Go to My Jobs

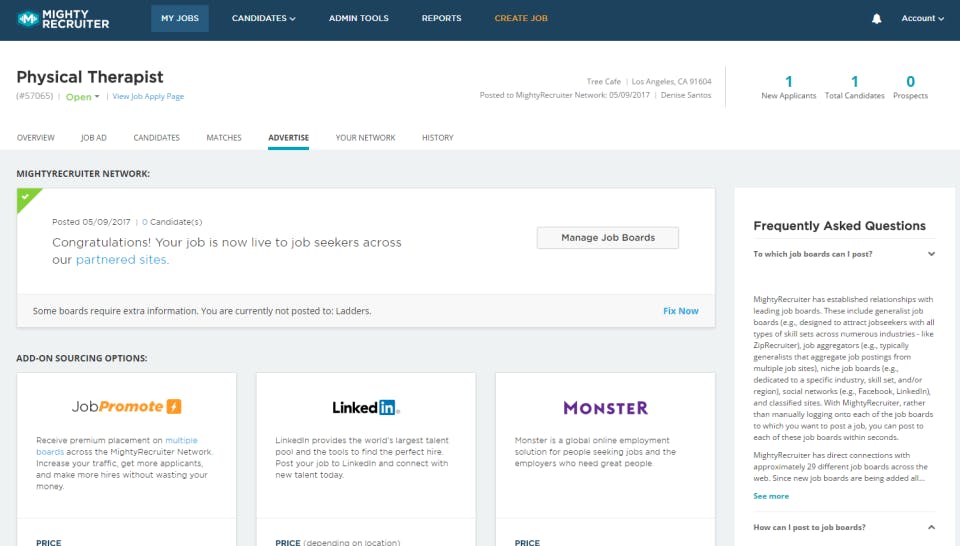point(180,18)
